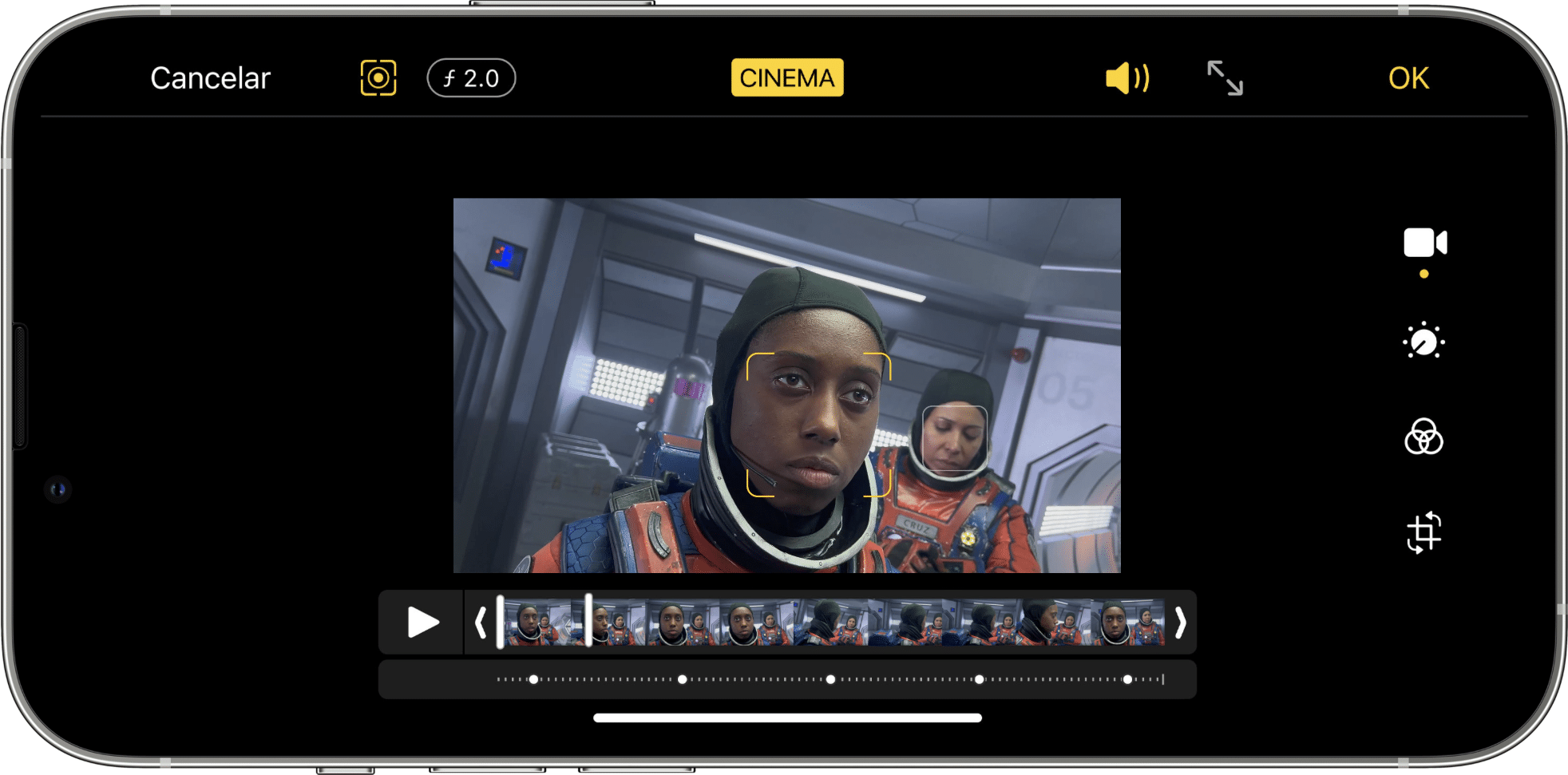Tap OK to save edits
The height and width of the screenshot is (775, 1568).
pyautogui.click(x=1408, y=78)
